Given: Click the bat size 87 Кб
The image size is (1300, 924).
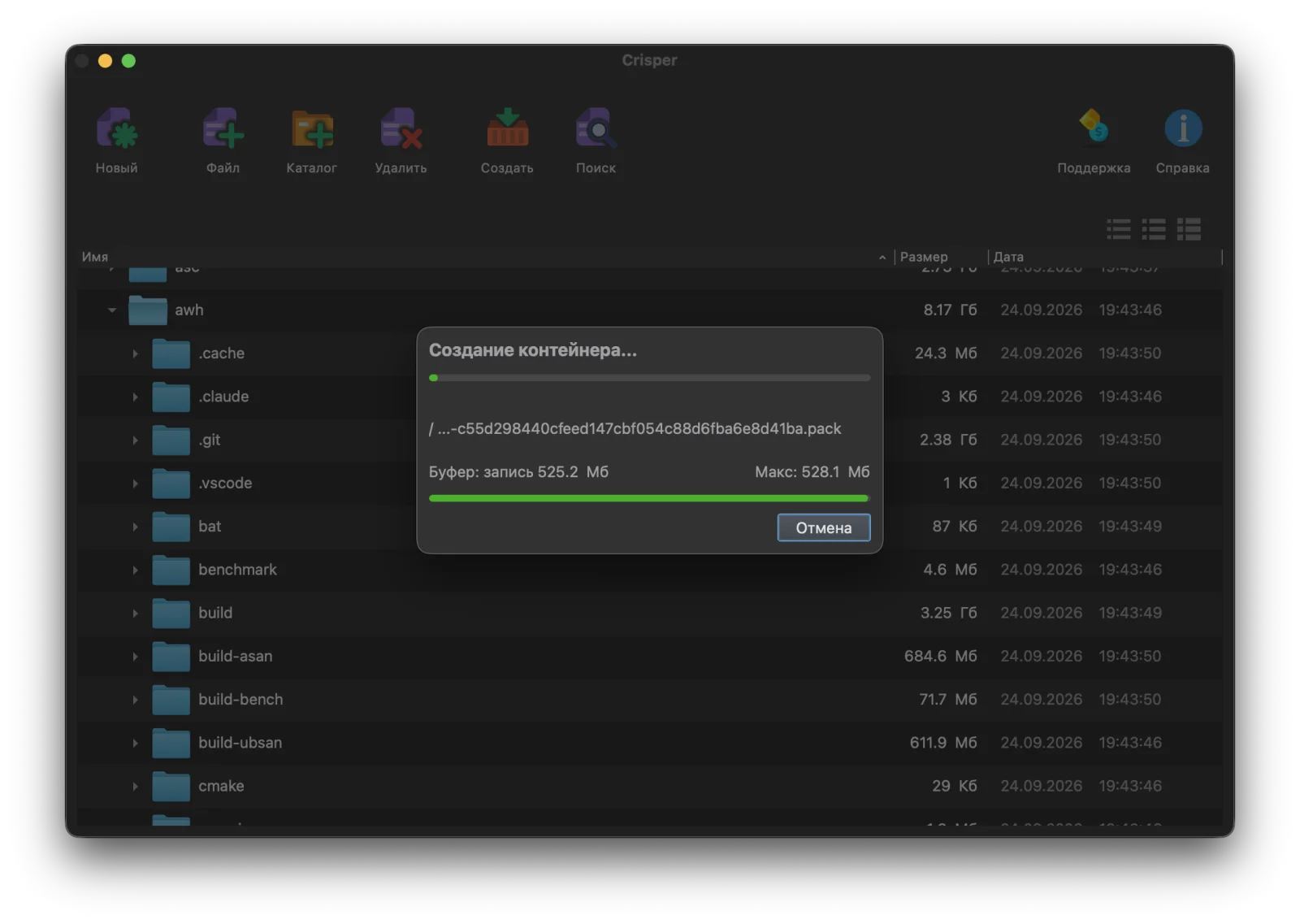Looking at the screenshot, I should pyautogui.click(x=955, y=526).
